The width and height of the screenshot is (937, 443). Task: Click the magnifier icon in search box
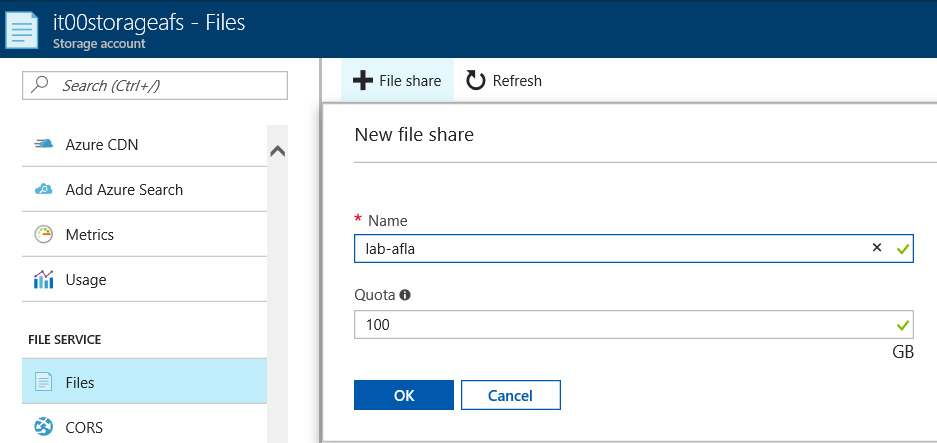(39, 85)
